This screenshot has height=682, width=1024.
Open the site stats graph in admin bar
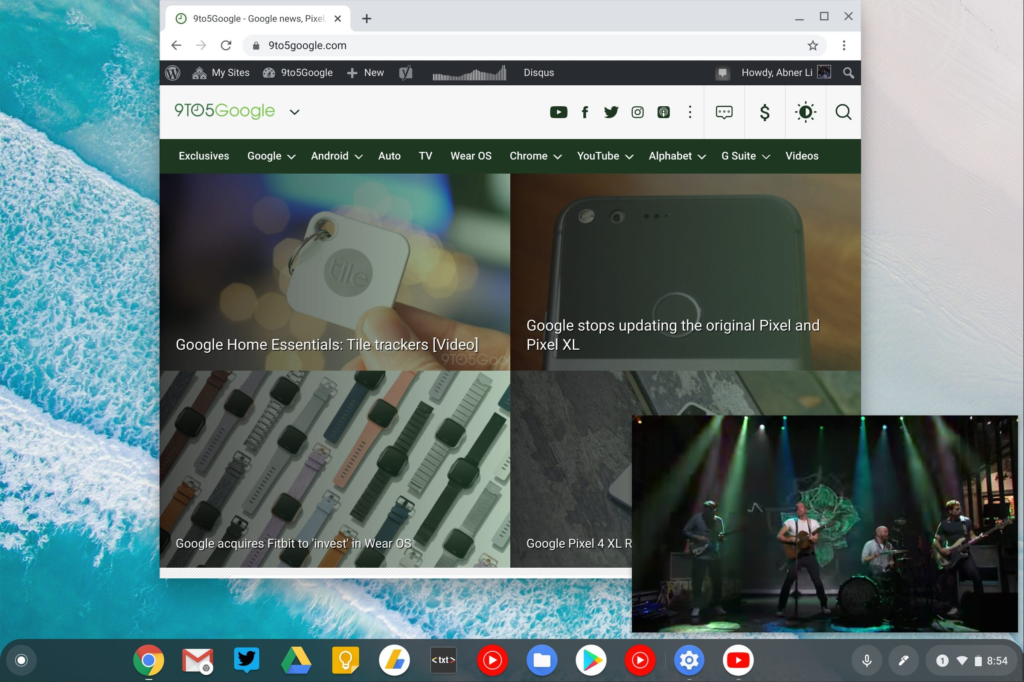click(x=469, y=73)
